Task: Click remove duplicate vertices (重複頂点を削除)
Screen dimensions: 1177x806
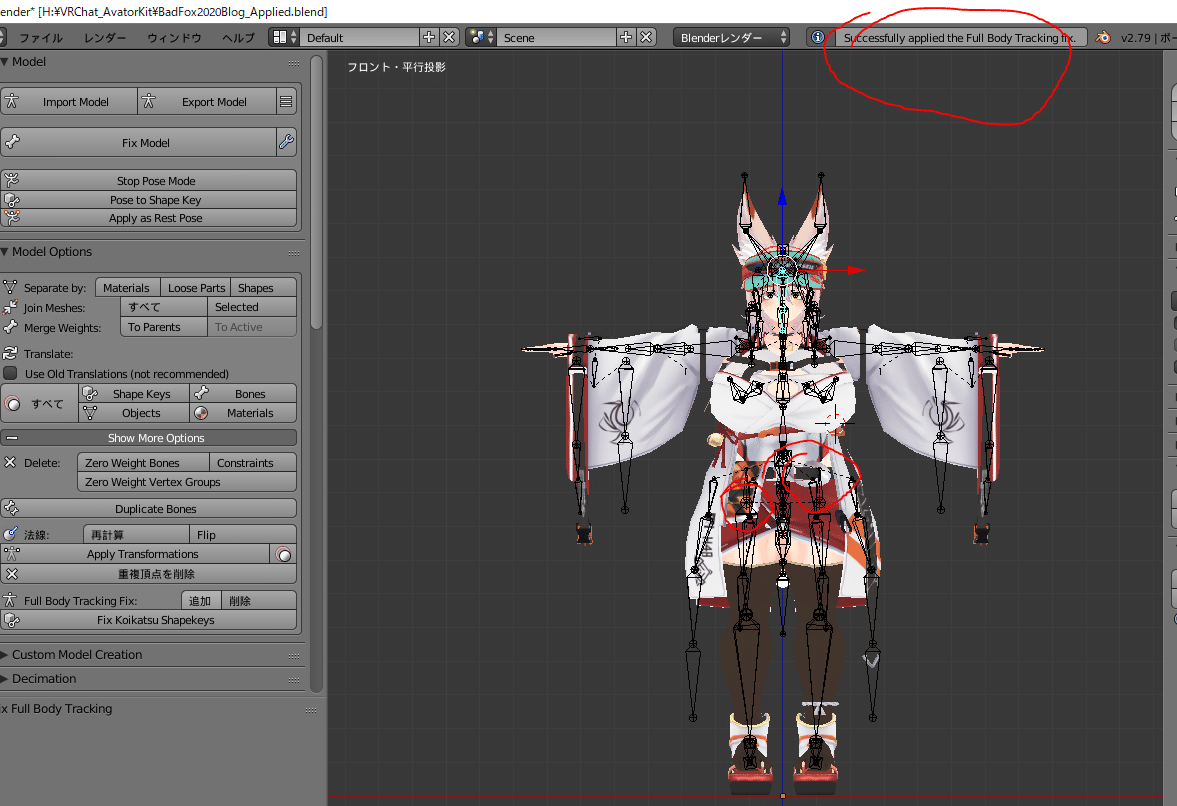Action: (149, 574)
